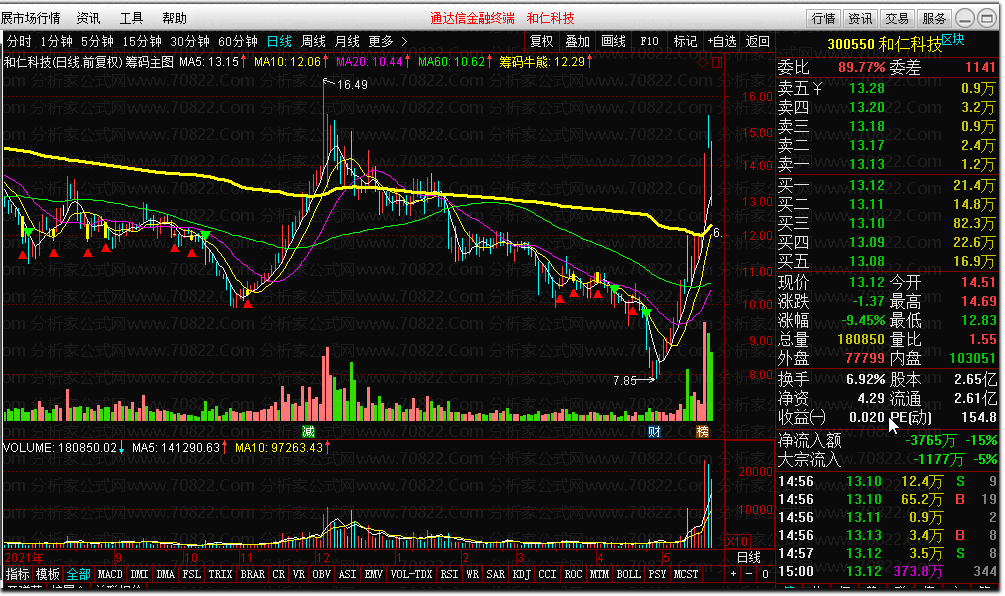Select the ROC indicator tab
Image resolution: width=1005 pixels, height=596 pixels.
[573, 574]
